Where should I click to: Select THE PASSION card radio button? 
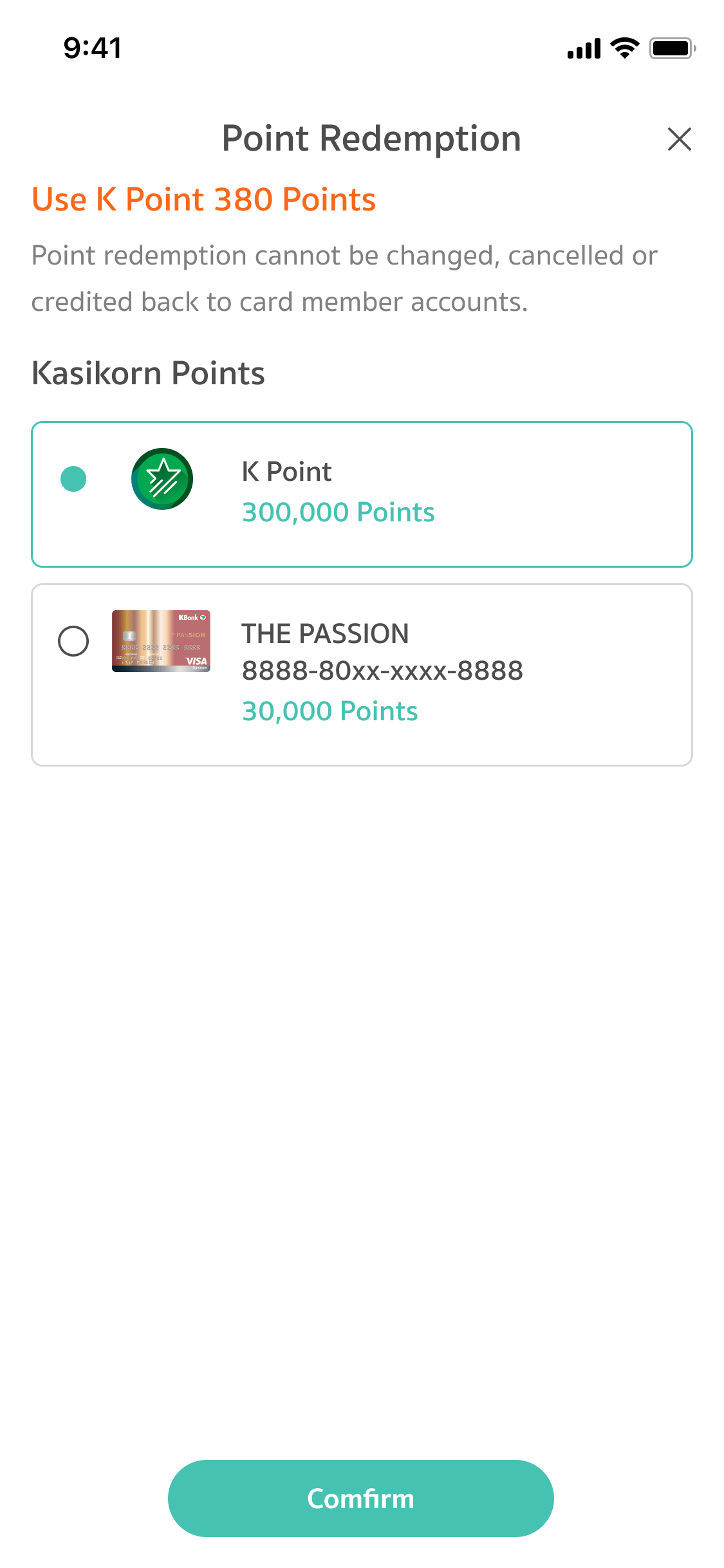[x=73, y=641]
